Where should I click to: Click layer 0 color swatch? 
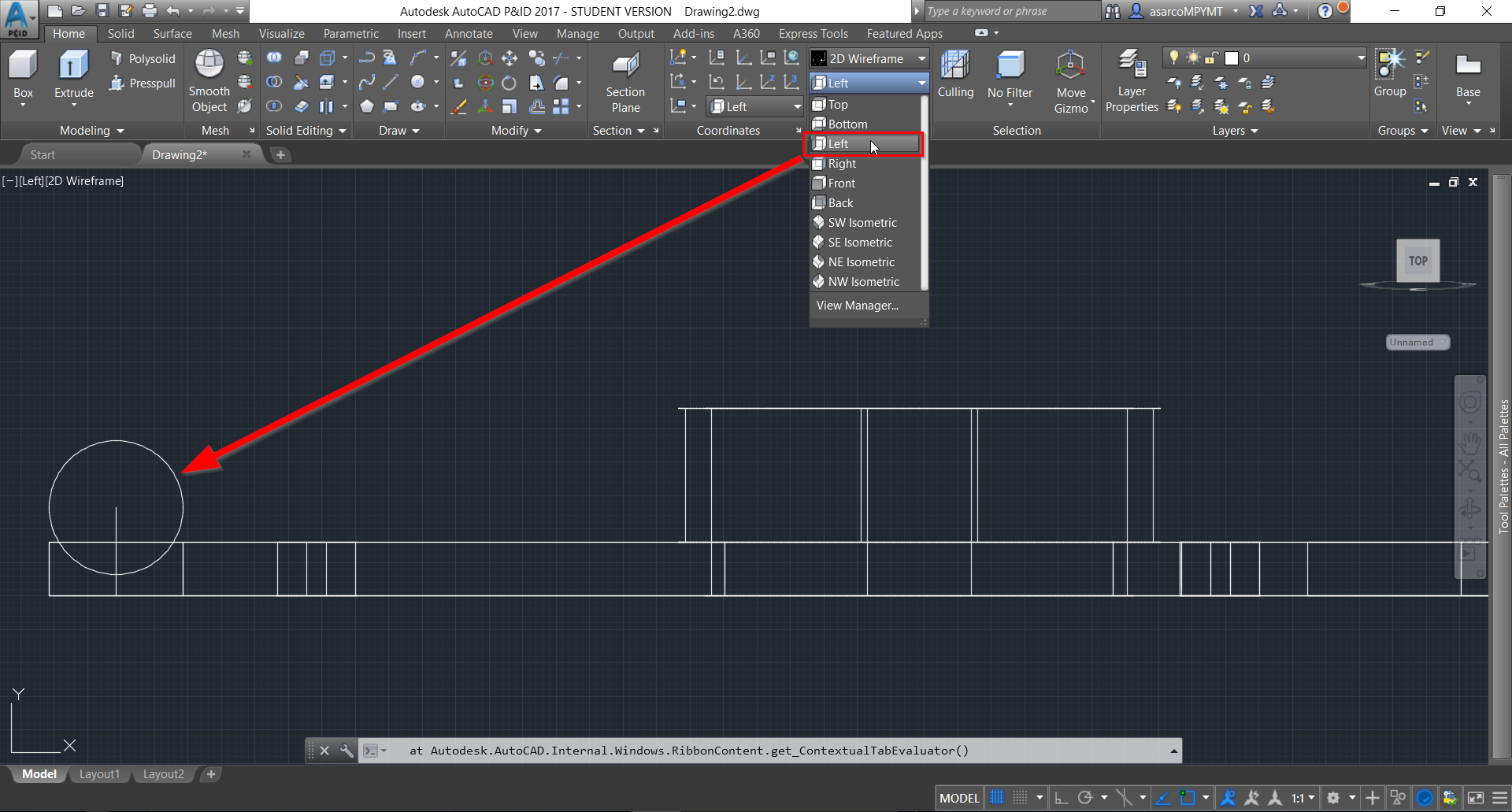[x=1232, y=57]
